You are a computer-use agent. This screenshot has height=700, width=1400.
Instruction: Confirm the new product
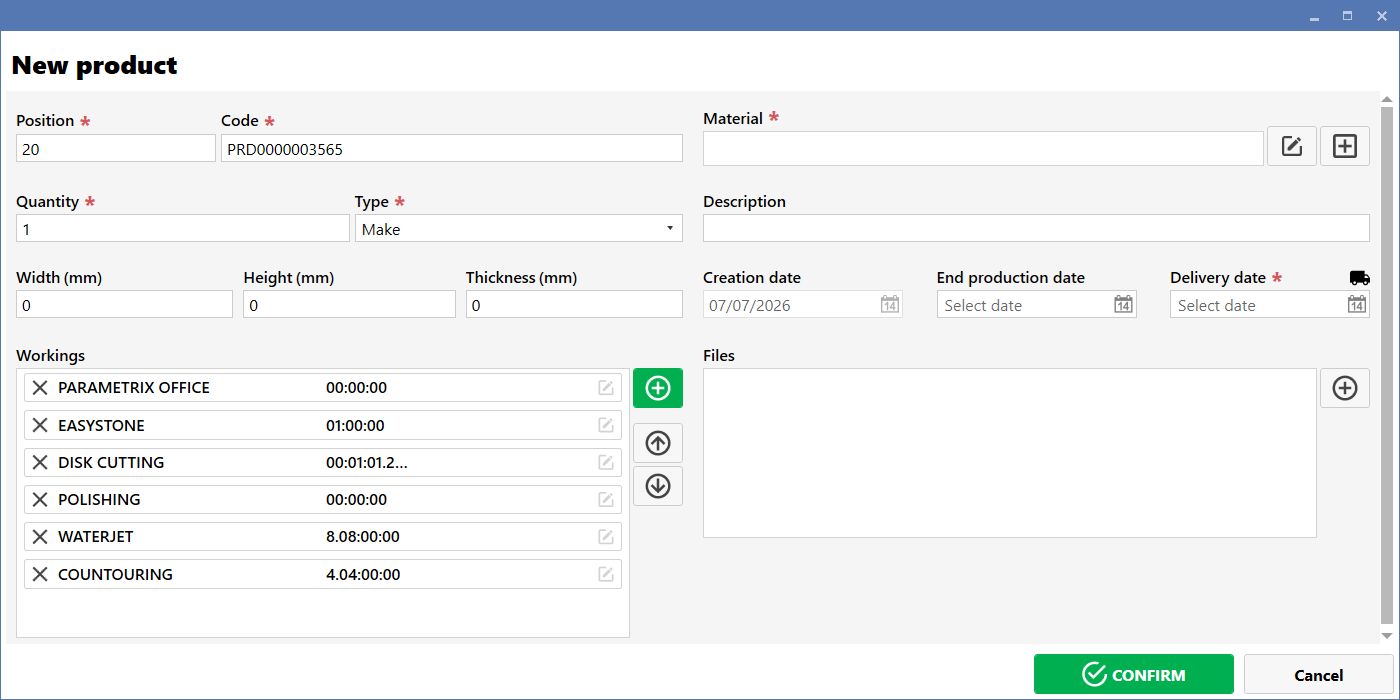(1134, 675)
